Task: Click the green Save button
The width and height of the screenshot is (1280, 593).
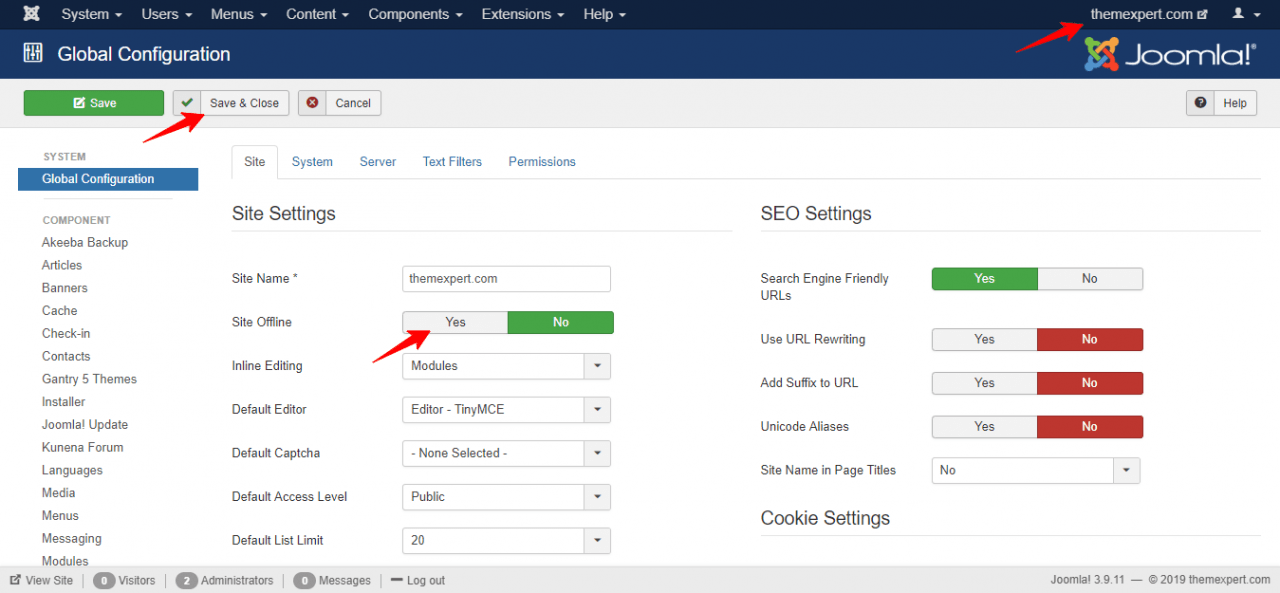Action: click(94, 103)
